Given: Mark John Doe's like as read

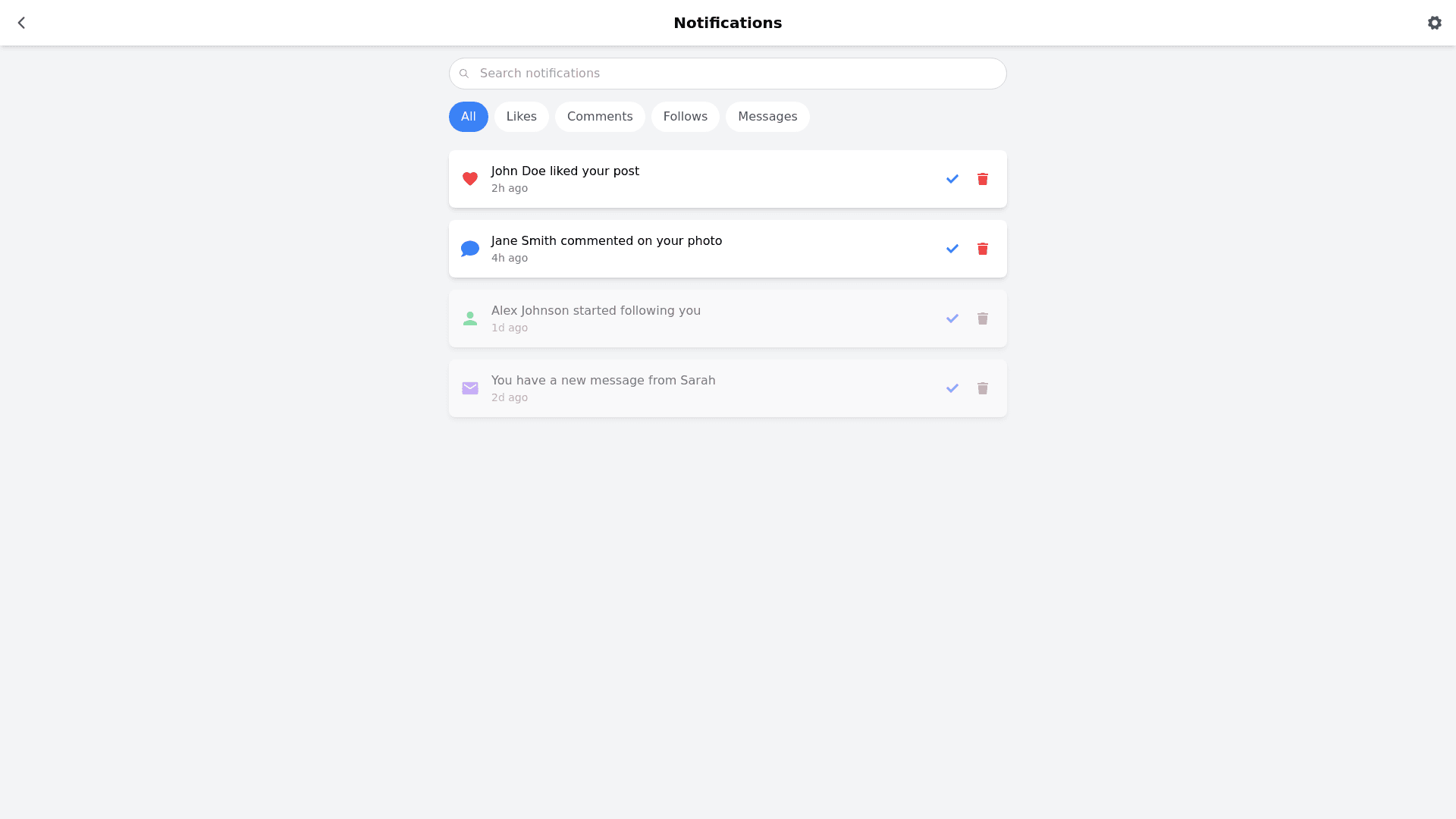Looking at the screenshot, I should [x=952, y=179].
